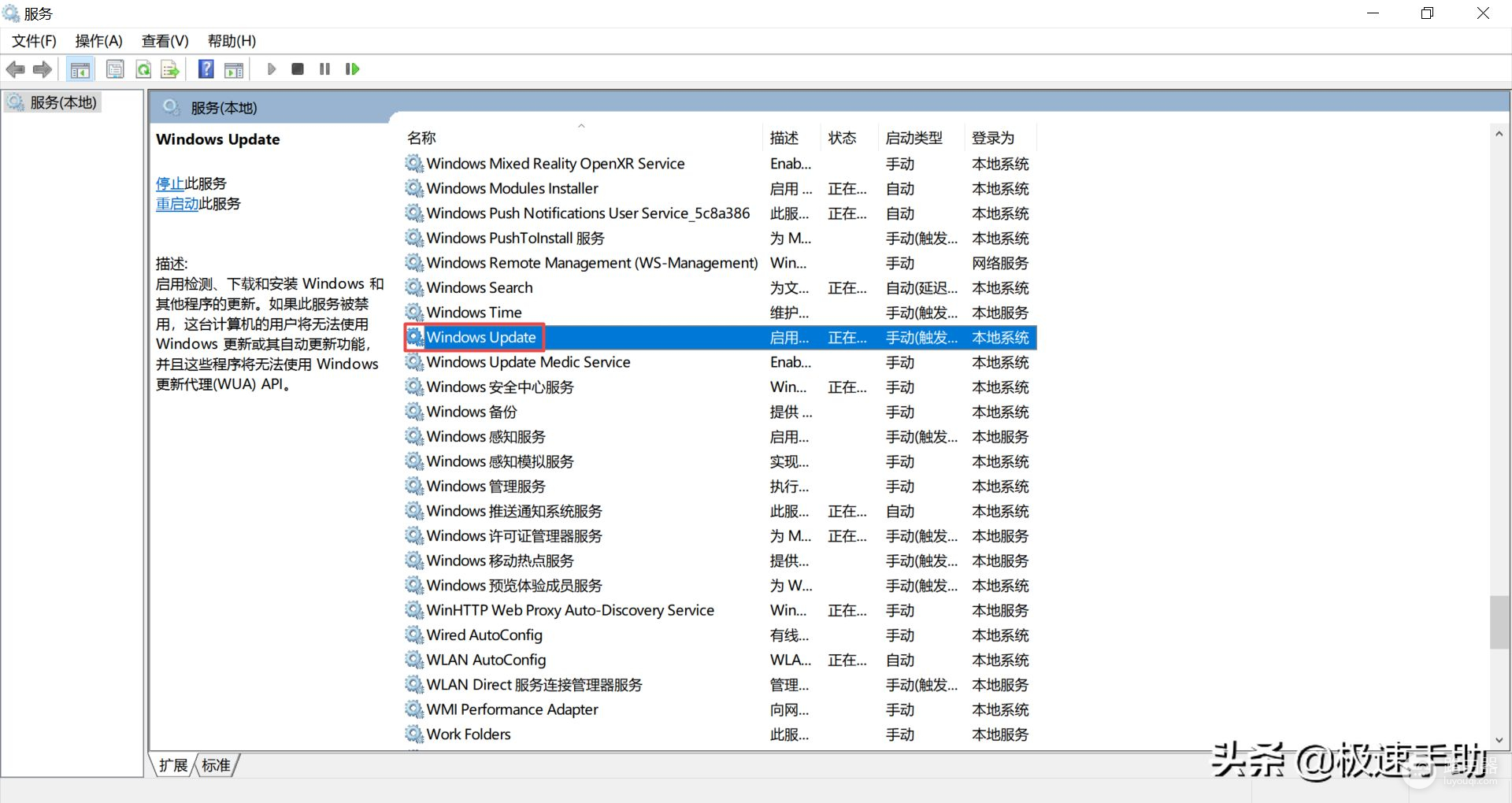Click the scroll-up arrow of the services list
Viewport: 1512px width, 803px height.
coord(1499,134)
